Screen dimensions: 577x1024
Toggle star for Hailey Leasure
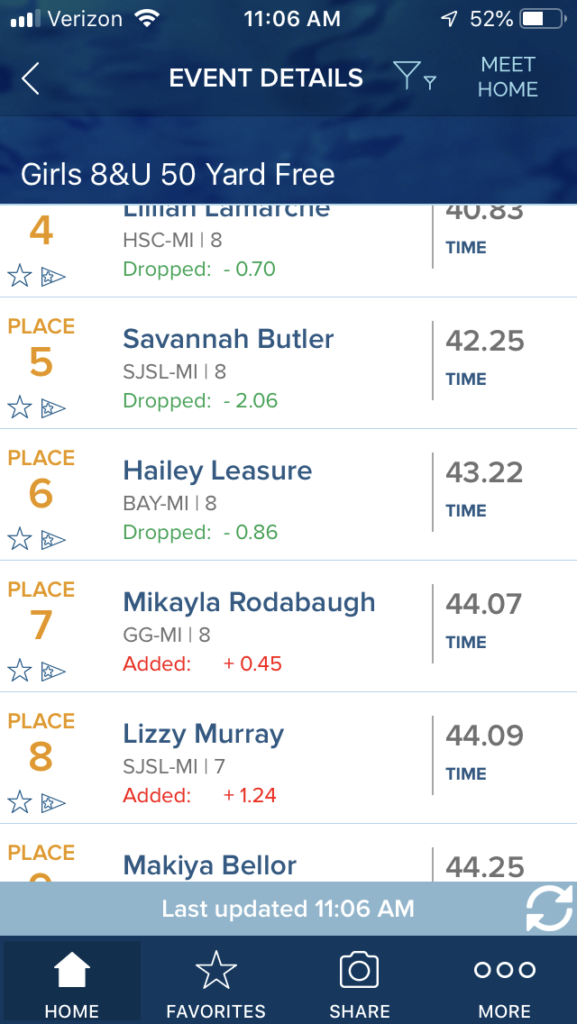(20, 539)
